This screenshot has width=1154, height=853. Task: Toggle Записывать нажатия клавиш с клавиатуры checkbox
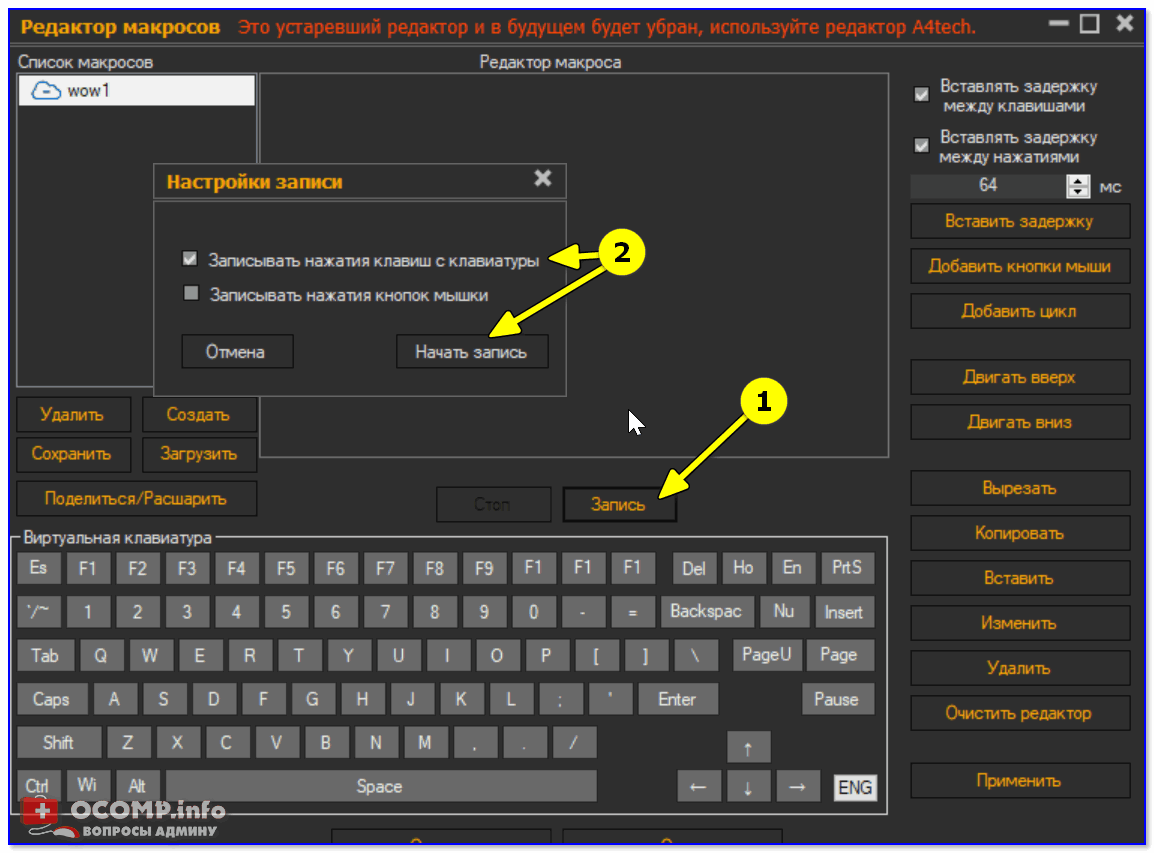pos(190,259)
